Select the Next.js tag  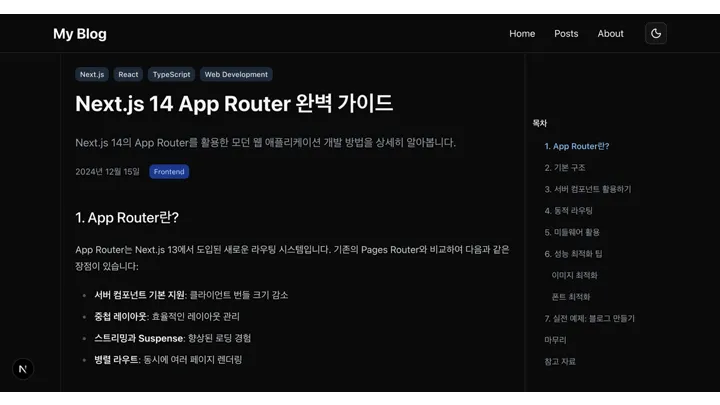point(92,74)
